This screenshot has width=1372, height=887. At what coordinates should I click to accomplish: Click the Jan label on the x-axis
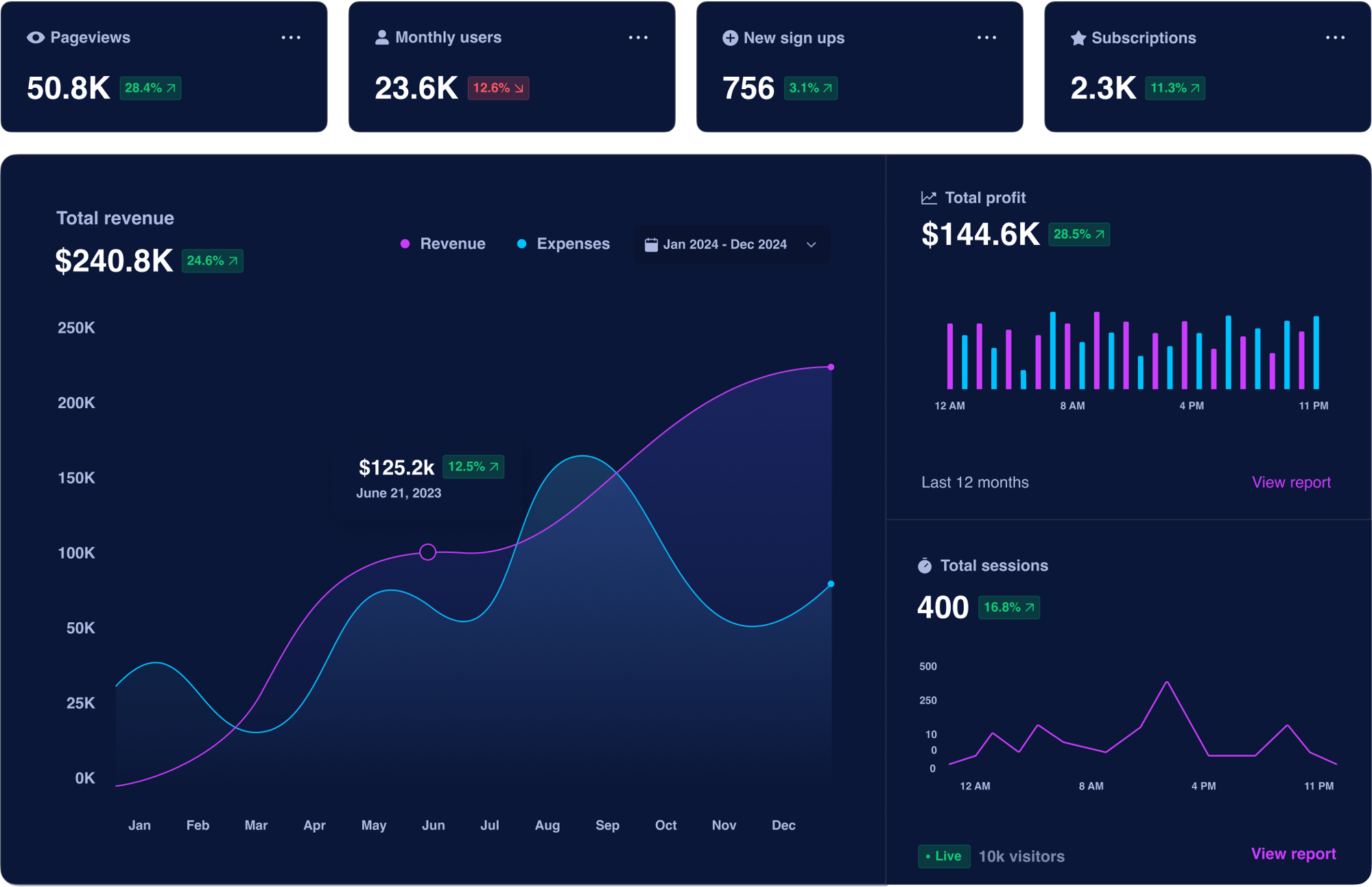pyautogui.click(x=139, y=825)
